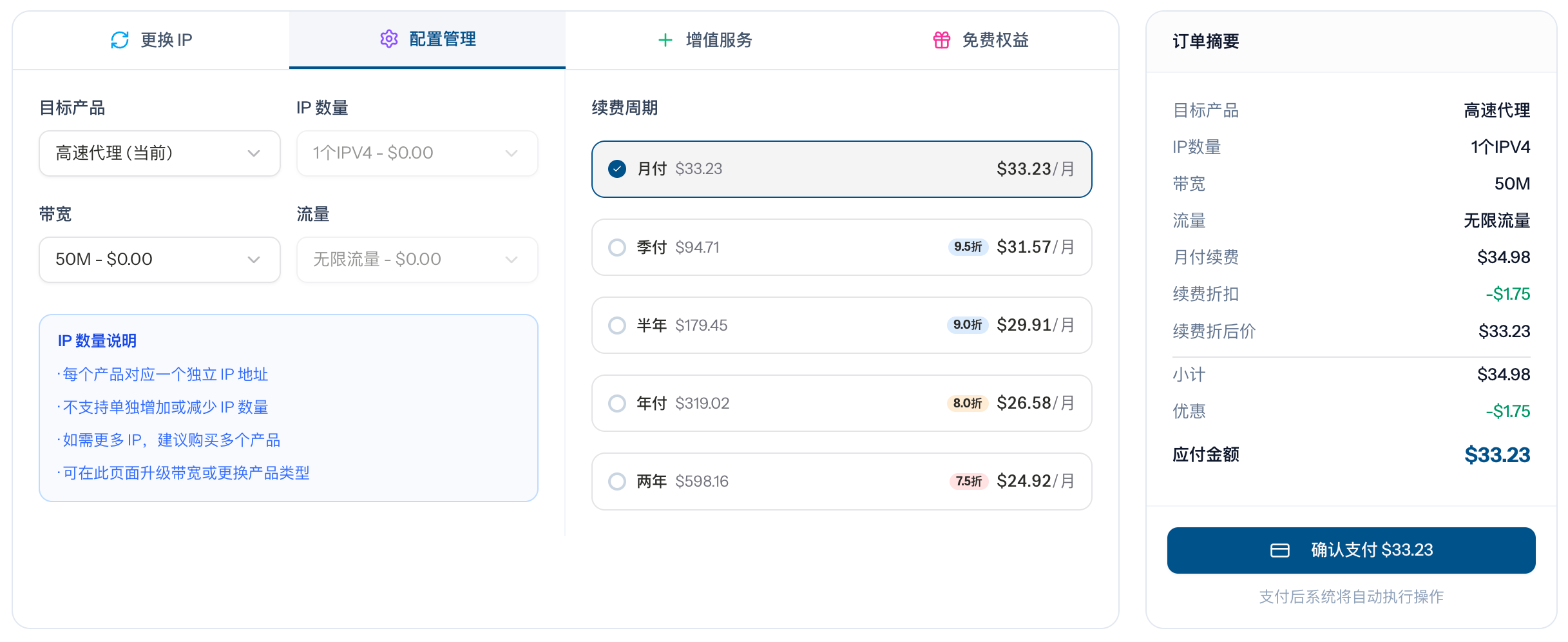Viewport: 1568px width, 642px height.
Task: Click the refresh icon beside 更换 IP
Action: 120,40
